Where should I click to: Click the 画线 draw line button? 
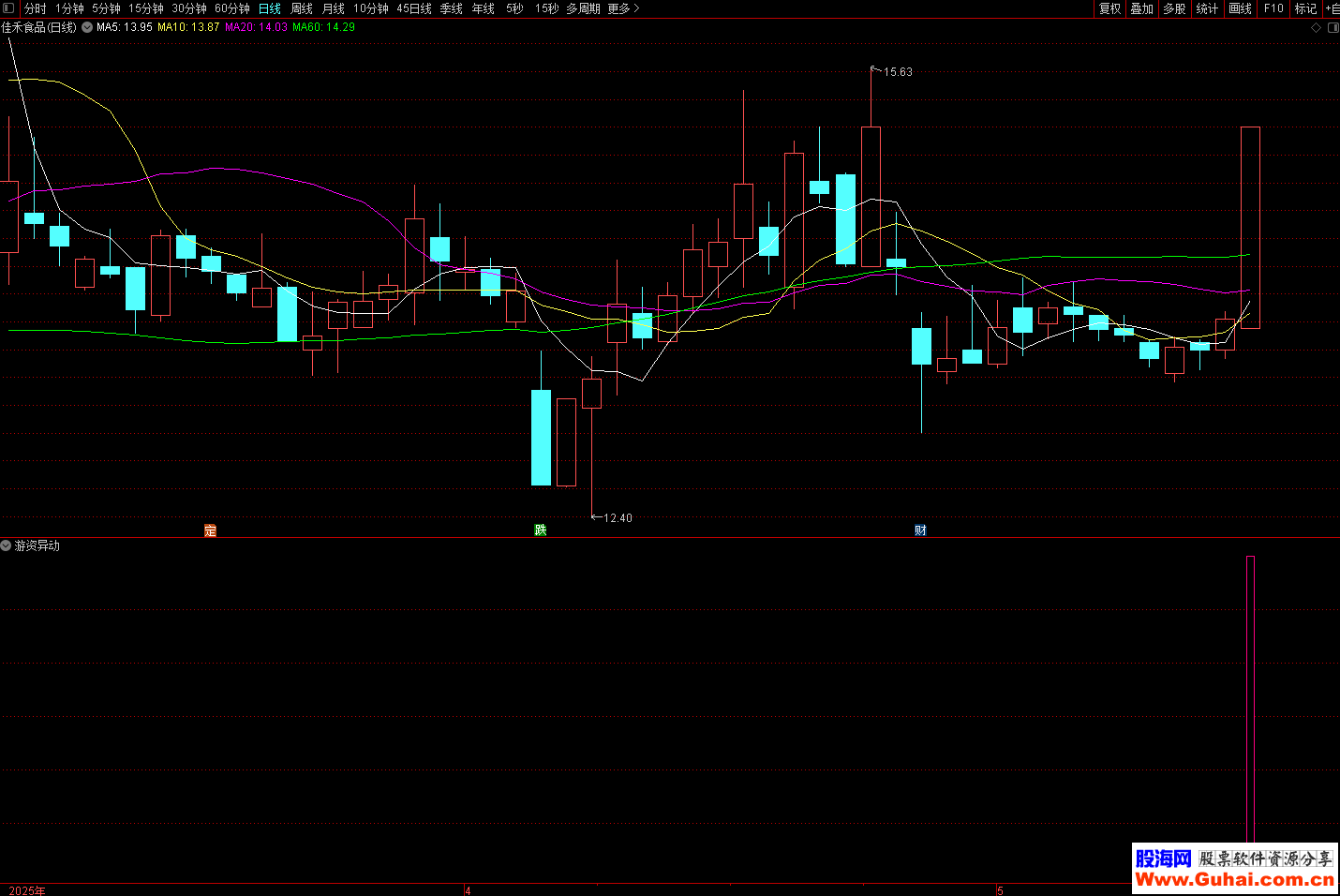pos(1241,8)
